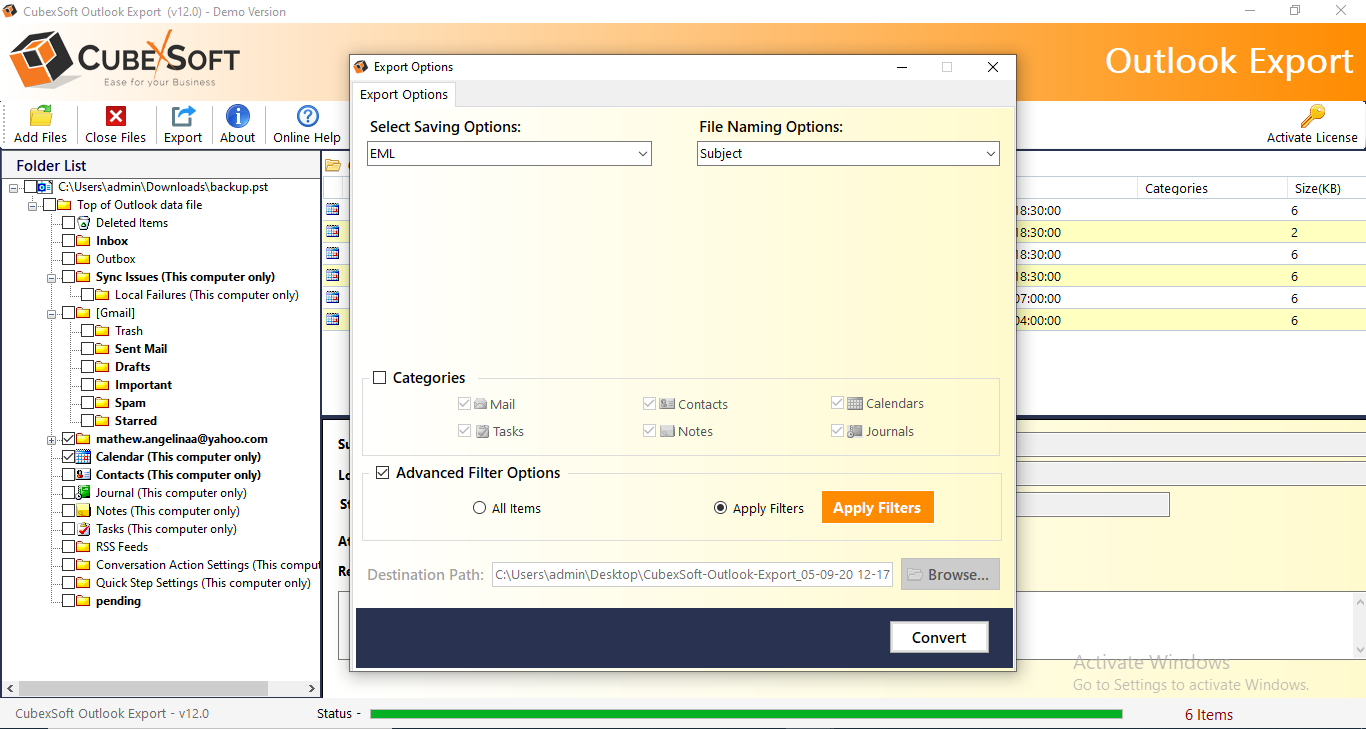Select Local Failures (This computer only) folder
The image size is (1366, 729).
point(206,295)
